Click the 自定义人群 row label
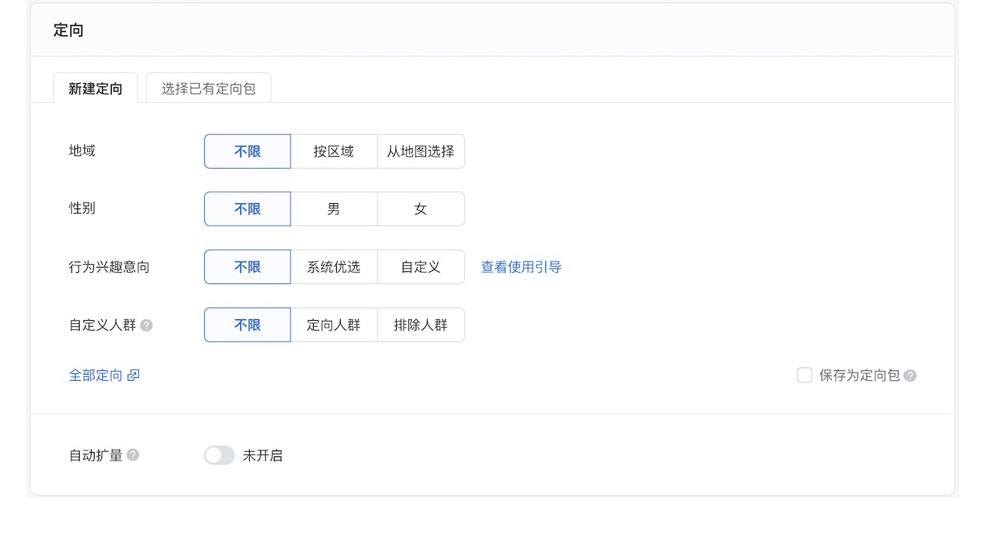Viewport: 1000px width, 560px height. click(102, 325)
